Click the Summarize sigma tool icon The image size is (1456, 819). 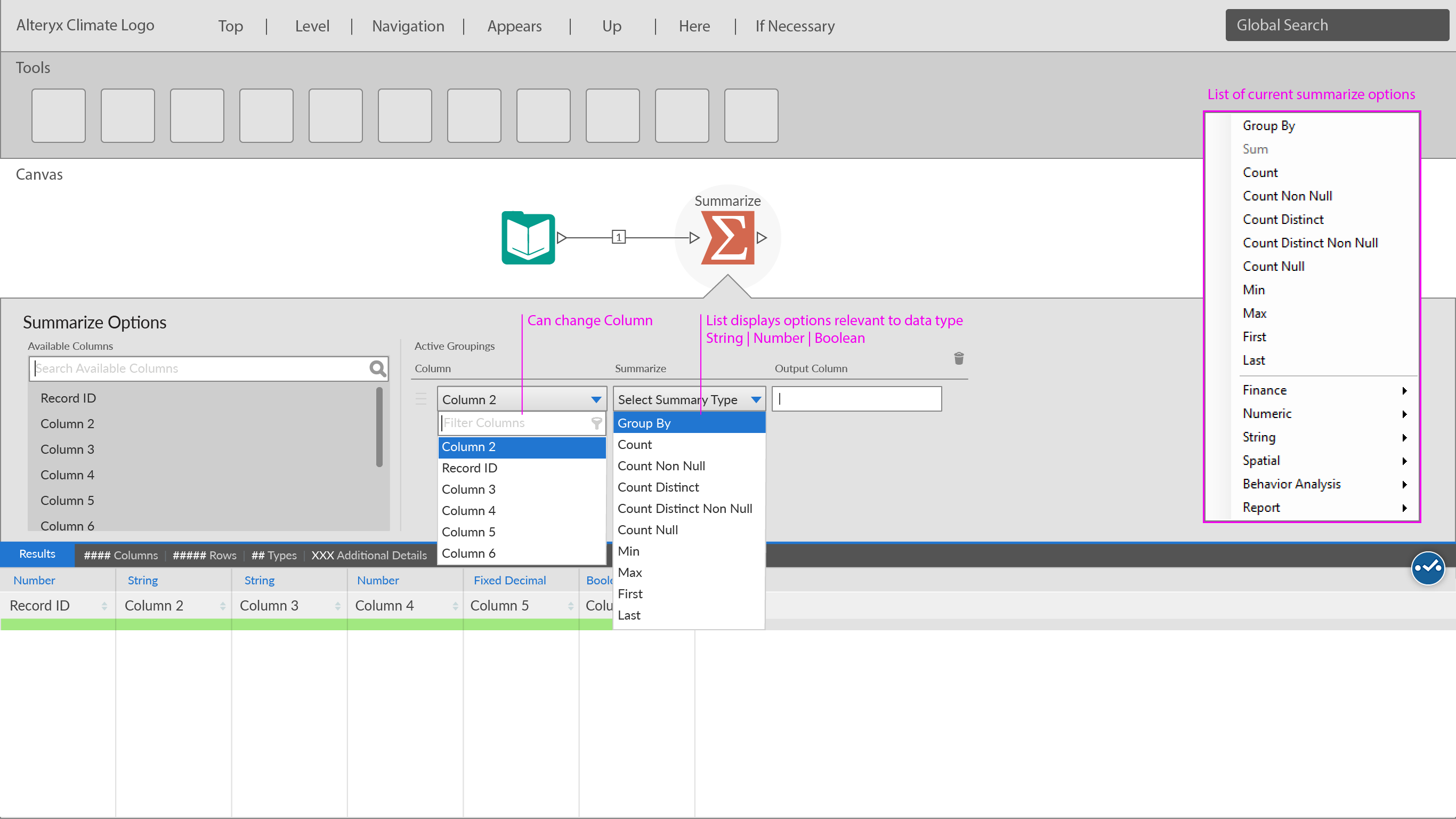[x=727, y=238]
